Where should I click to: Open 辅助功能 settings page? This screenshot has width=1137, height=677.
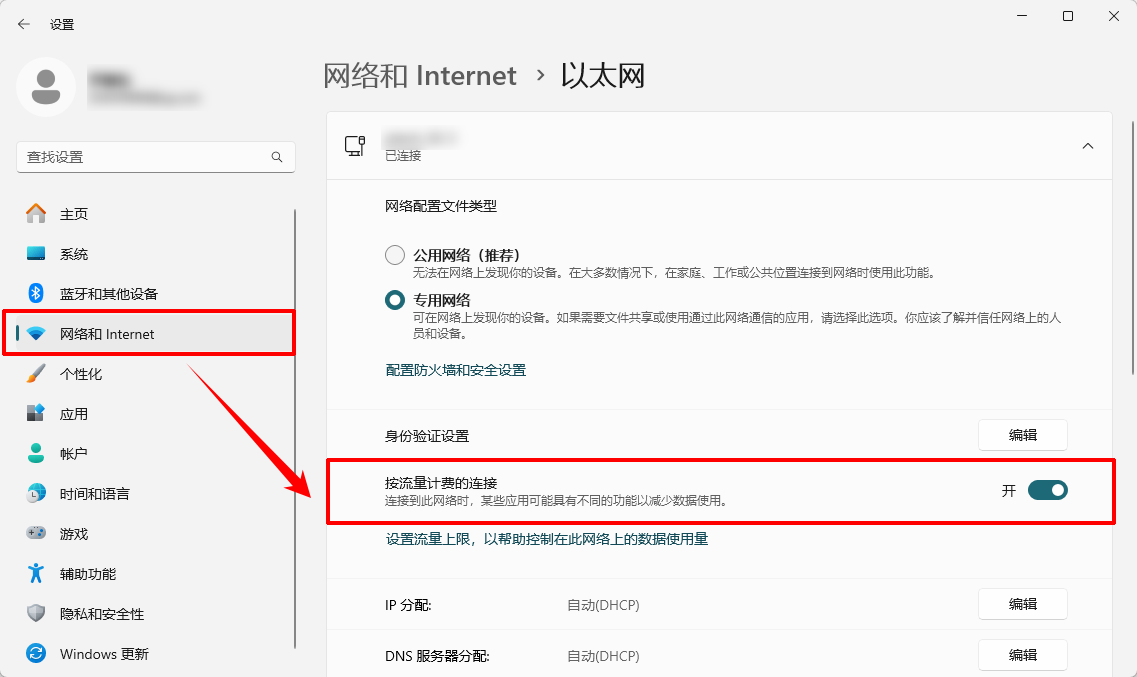[x=154, y=573]
